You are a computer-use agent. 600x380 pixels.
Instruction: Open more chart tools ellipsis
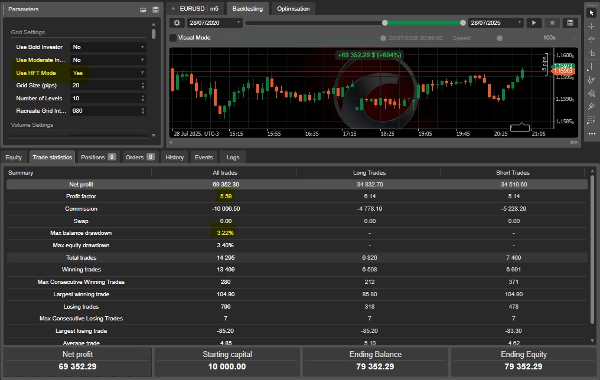592,134
